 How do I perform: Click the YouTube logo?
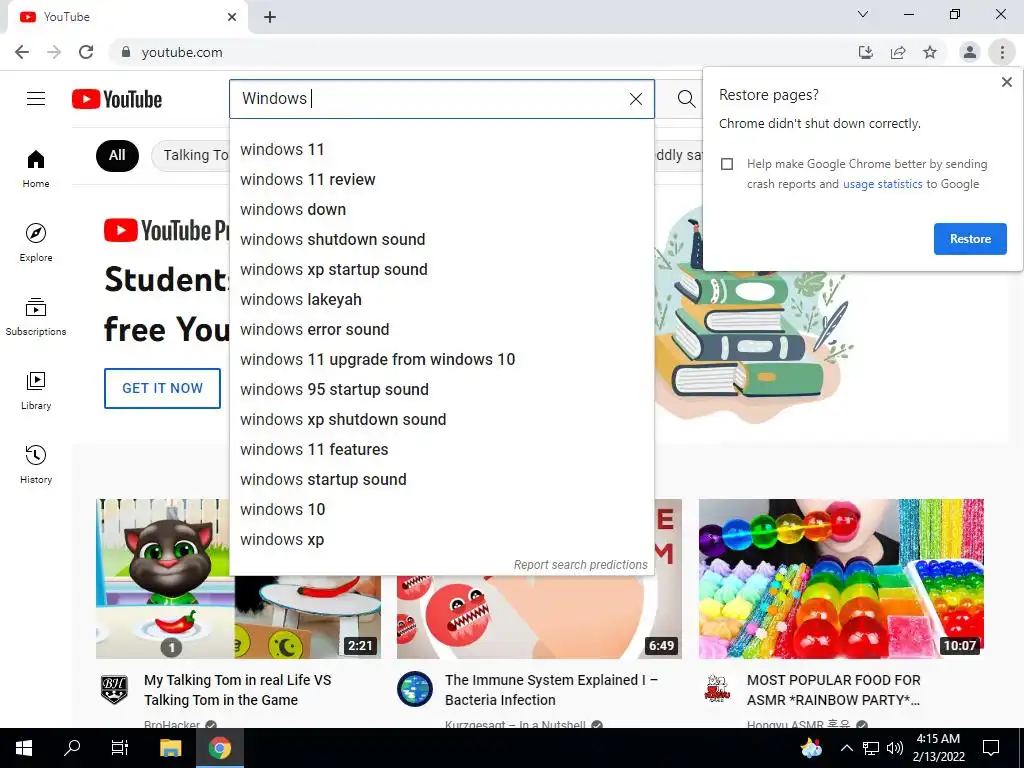click(x=117, y=99)
